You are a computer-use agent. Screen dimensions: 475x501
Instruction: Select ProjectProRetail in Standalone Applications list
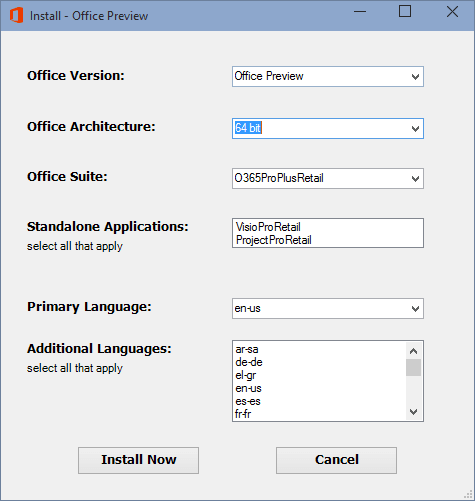tap(274, 240)
